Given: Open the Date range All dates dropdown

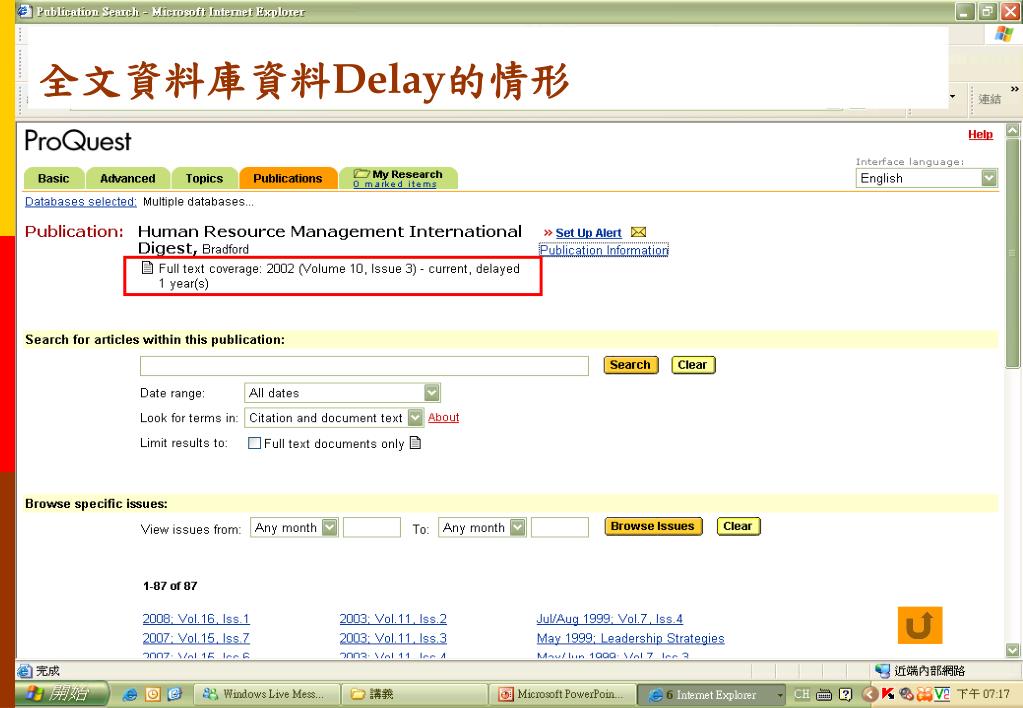Looking at the screenshot, I should (x=431, y=392).
